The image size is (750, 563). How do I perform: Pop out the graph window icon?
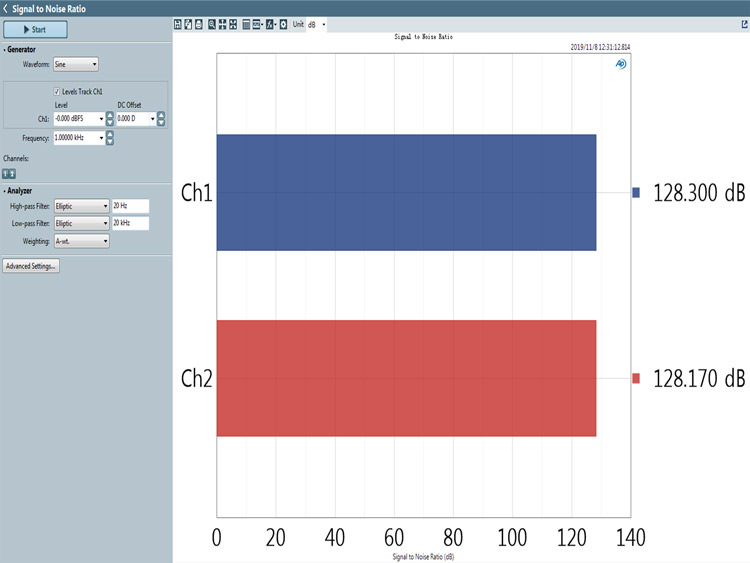point(744,24)
